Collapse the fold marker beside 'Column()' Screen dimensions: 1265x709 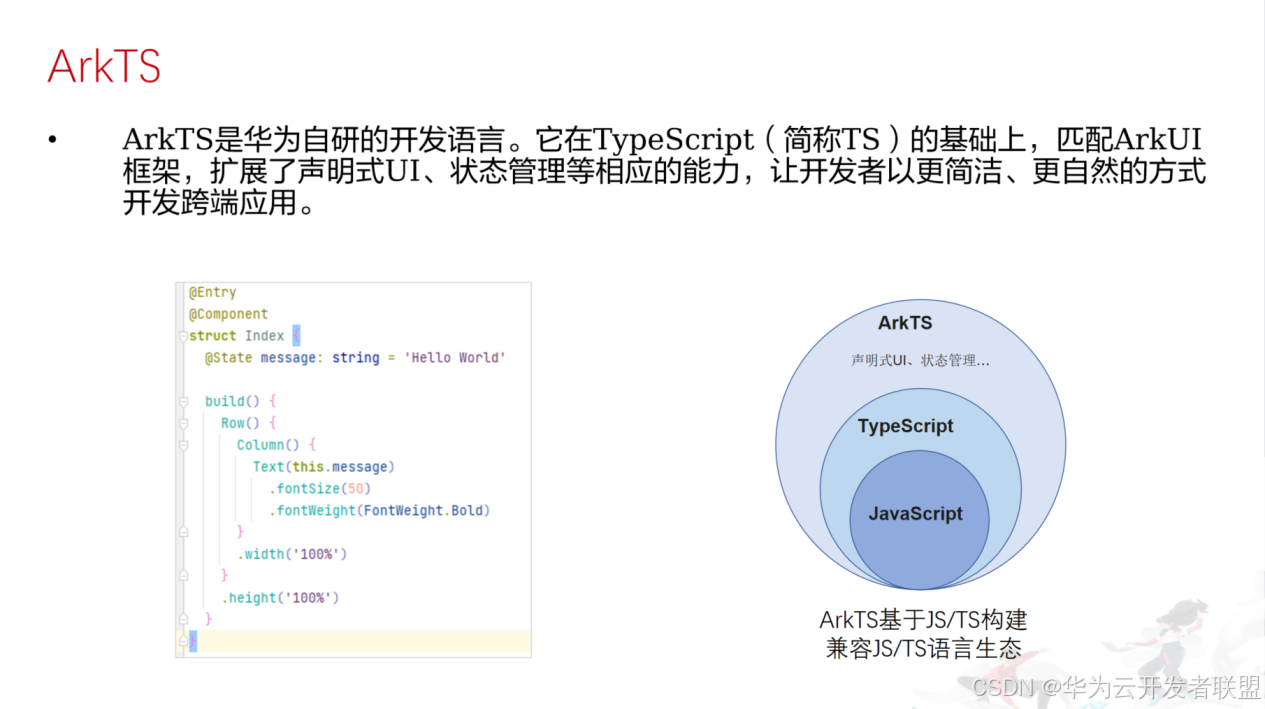coord(182,445)
